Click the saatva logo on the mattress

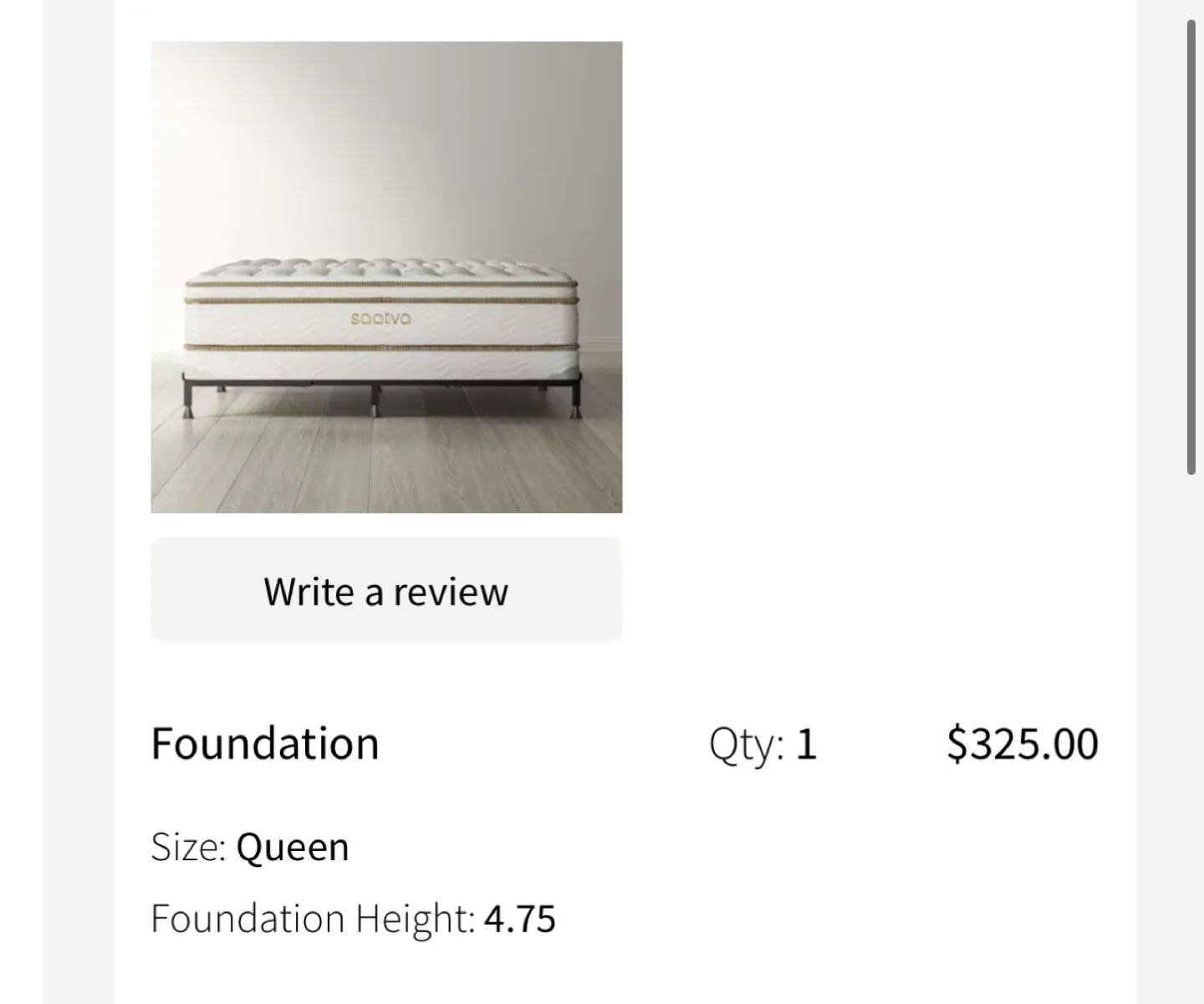click(381, 319)
